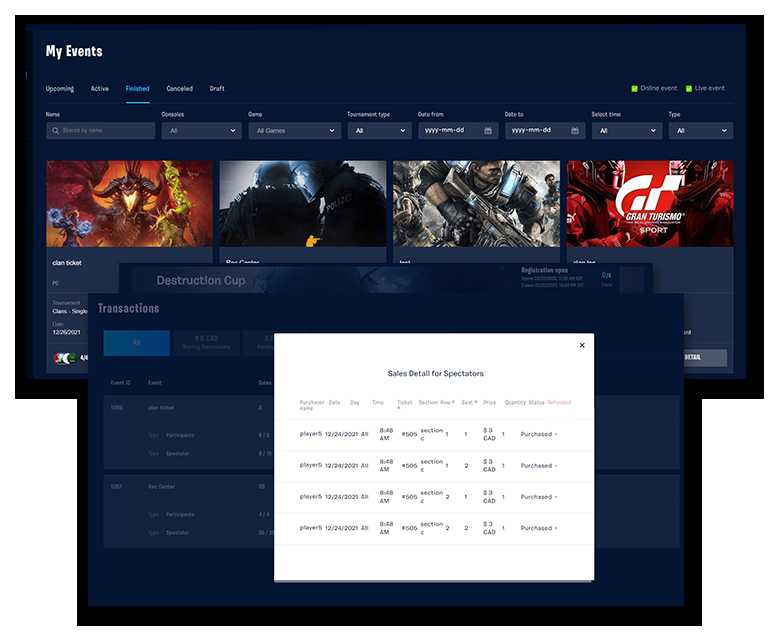774x634 pixels.
Task: Expand the Tournament type dropdown
Action: click(378, 131)
